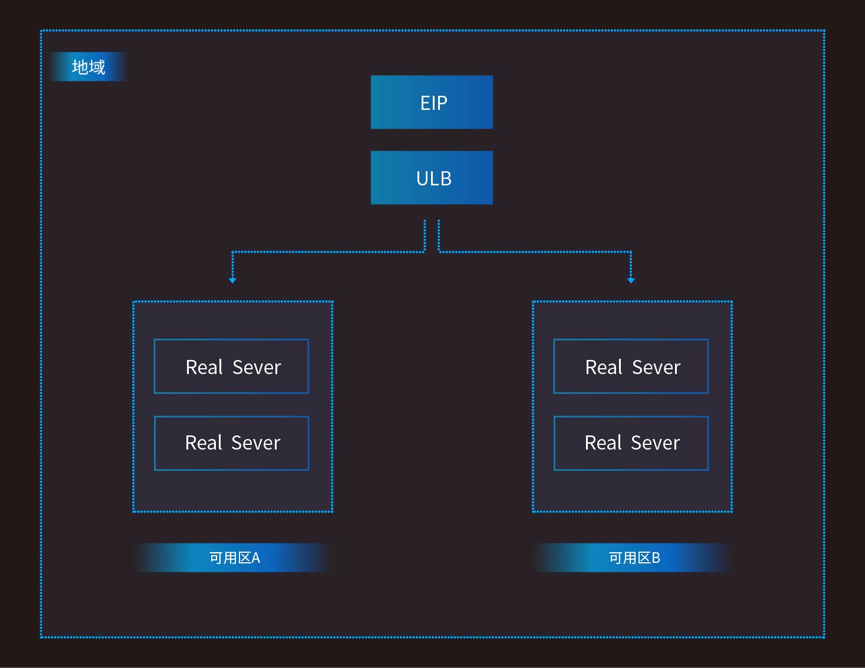This screenshot has height=668, width=865.
Task: Select the lower Real Sever in 可用区A
Action: pyautogui.click(x=231, y=443)
